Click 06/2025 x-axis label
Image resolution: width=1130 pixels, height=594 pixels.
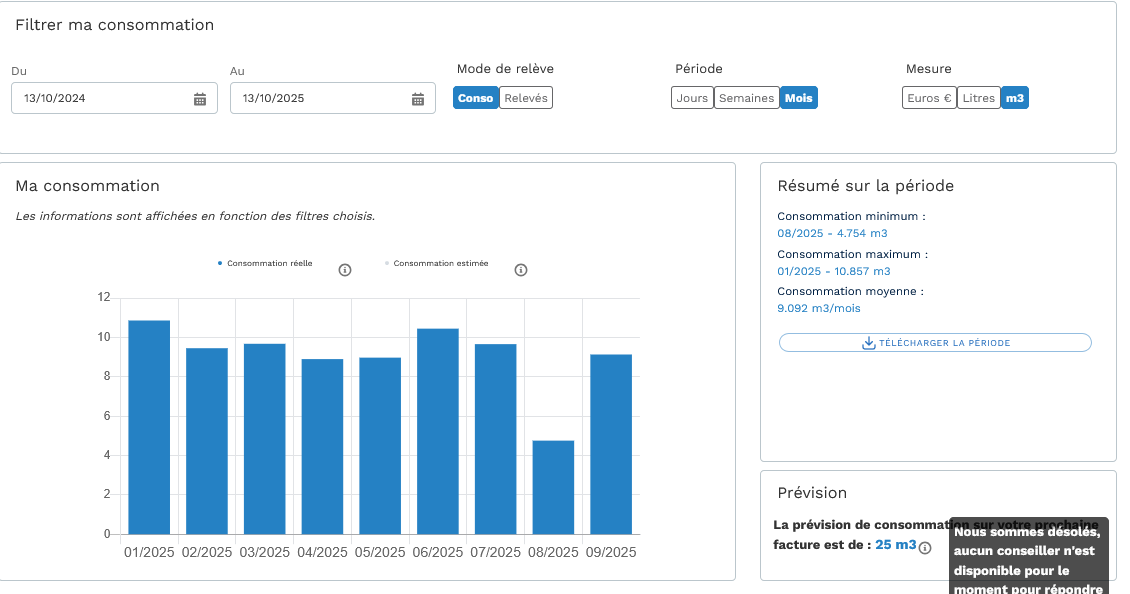437,552
